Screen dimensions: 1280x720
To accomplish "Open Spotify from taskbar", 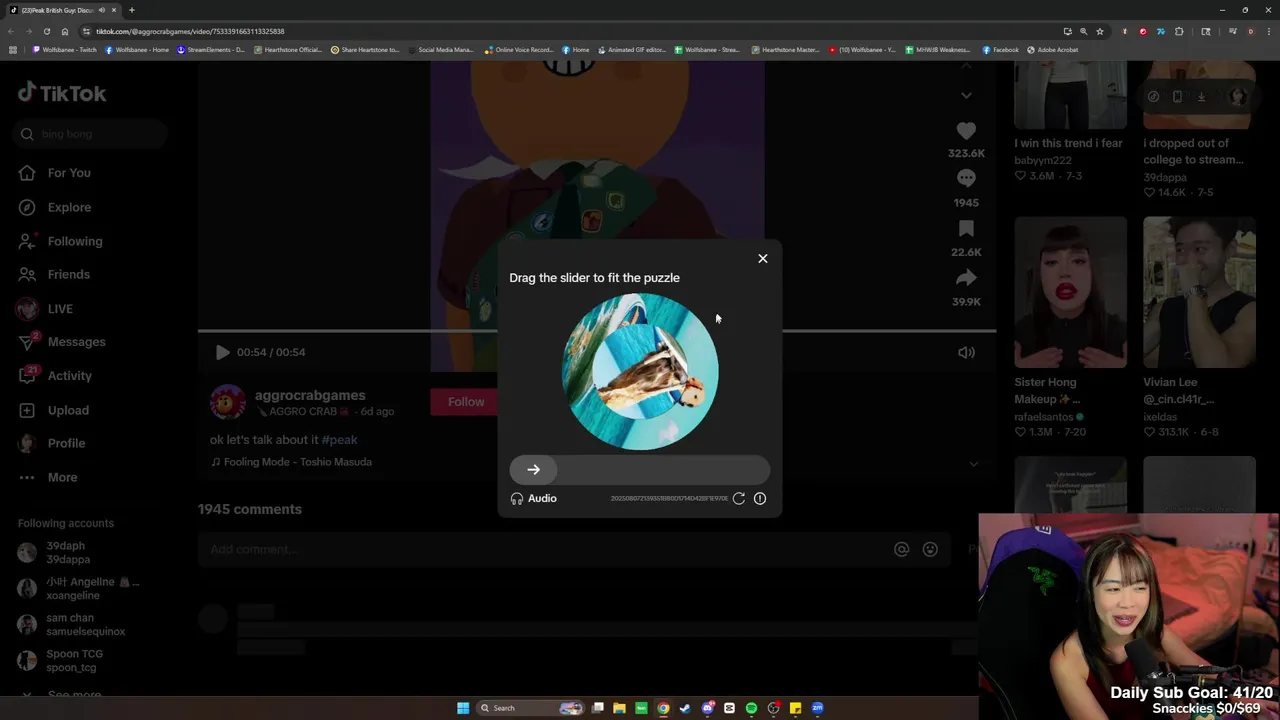I will pyautogui.click(x=751, y=708).
